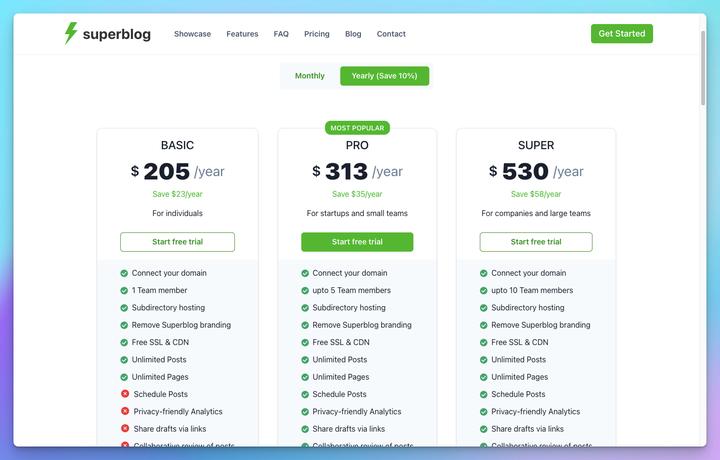Image resolution: width=720 pixels, height=460 pixels.
Task: Navigate to Pricing in the header
Action: pos(317,34)
